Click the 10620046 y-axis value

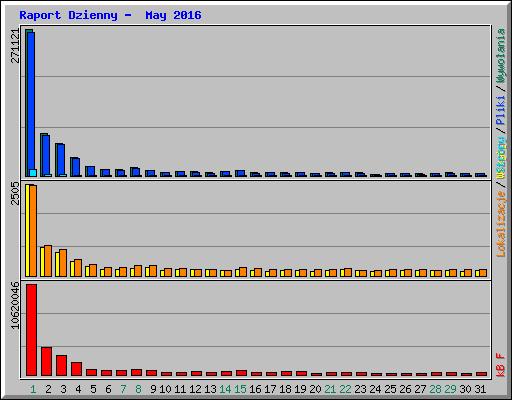point(15,305)
